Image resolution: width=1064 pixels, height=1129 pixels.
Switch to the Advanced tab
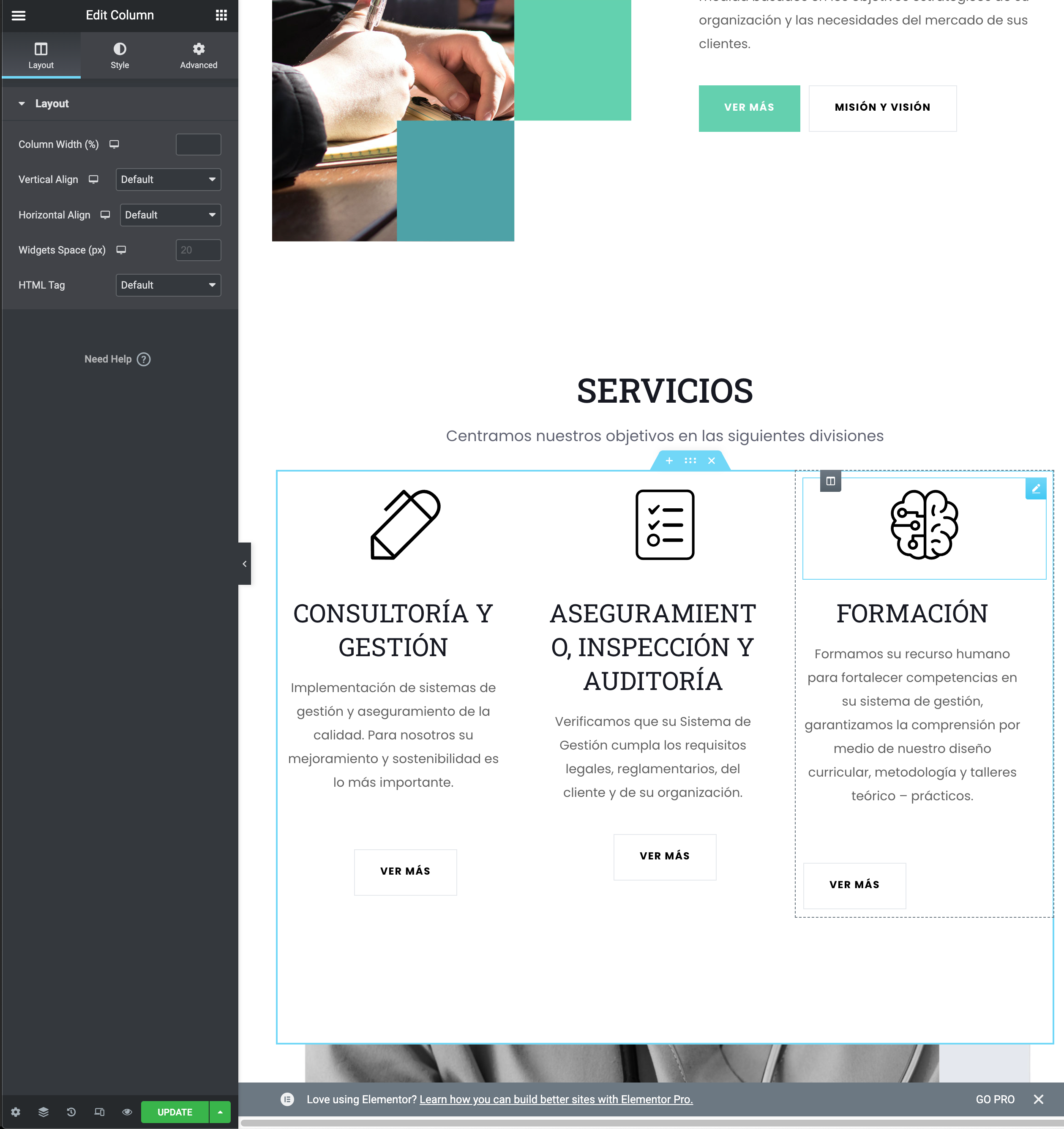(x=199, y=57)
